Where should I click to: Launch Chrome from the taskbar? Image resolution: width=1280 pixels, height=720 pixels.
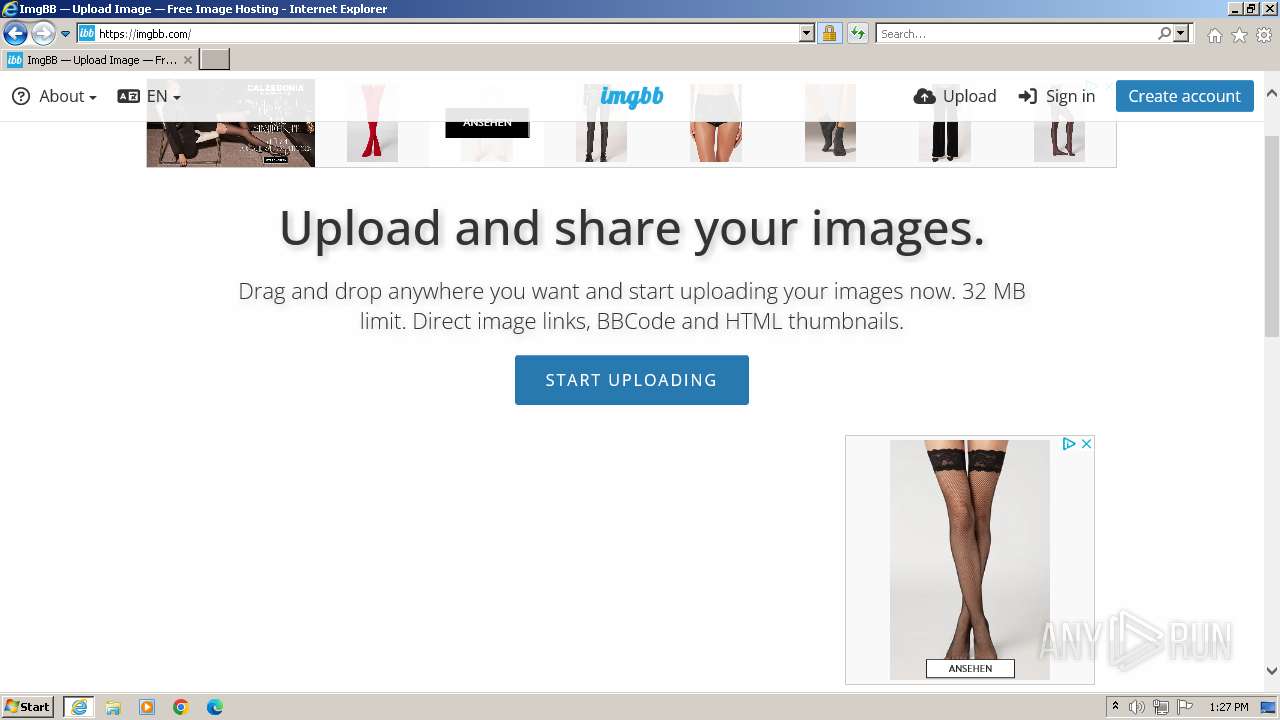click(x=181, y=707)
